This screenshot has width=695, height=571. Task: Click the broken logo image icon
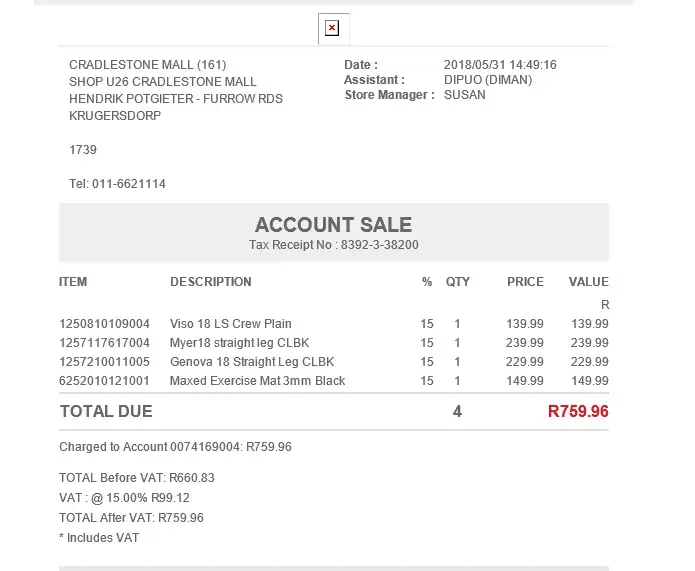pyautogui.click(x=332, y=28)
